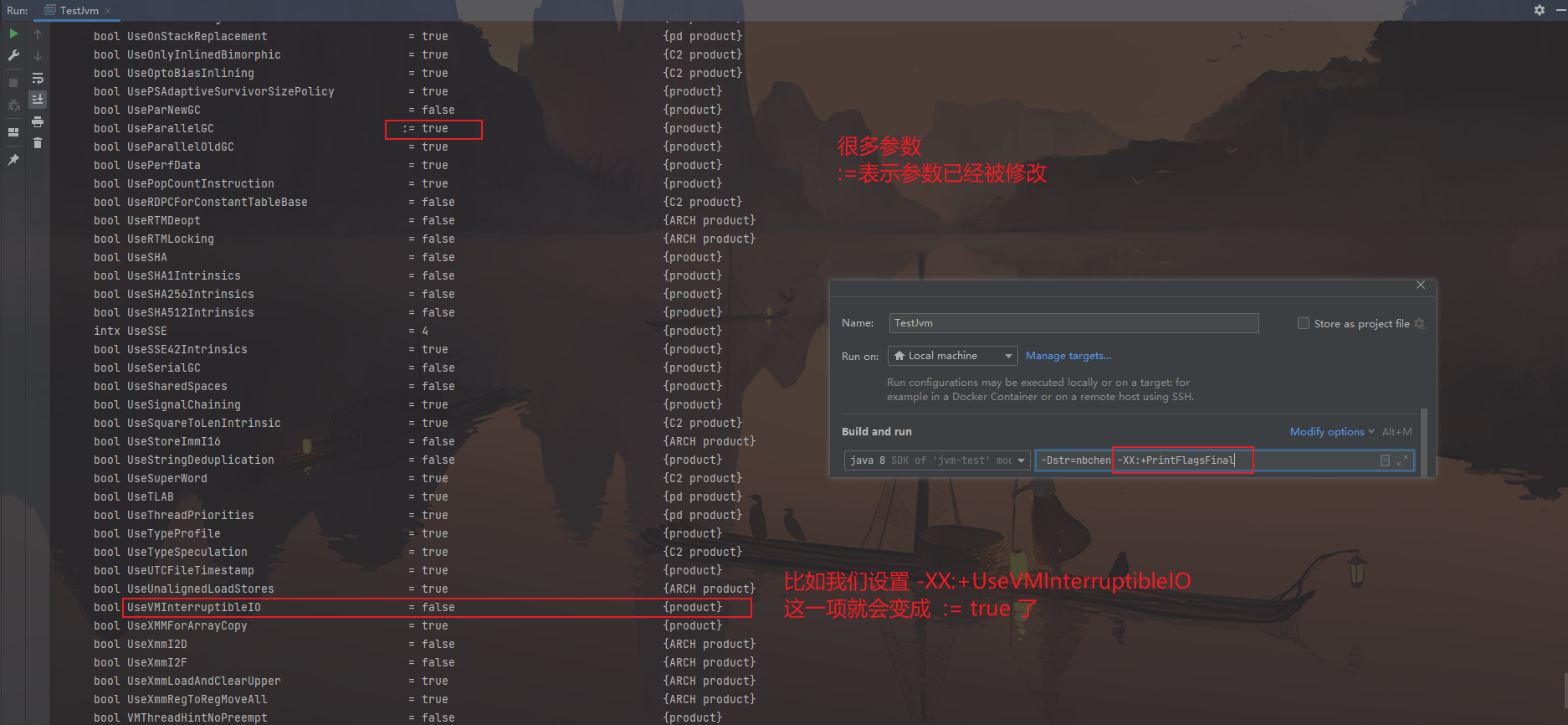Open Run panel settings gear

pyautogui.click(x=1539, y=10)
